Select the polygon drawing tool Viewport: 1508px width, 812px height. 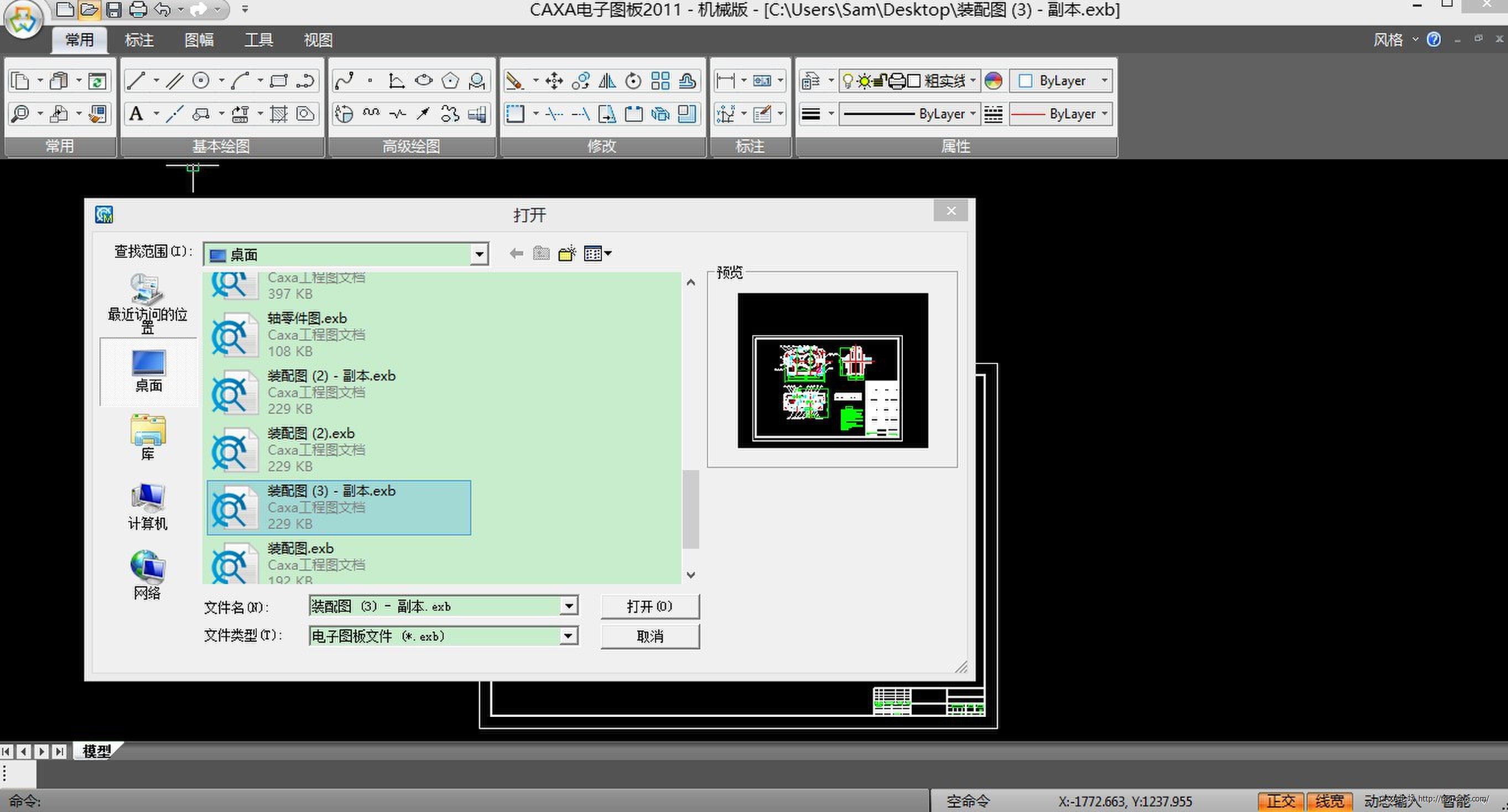pos(450,80)
